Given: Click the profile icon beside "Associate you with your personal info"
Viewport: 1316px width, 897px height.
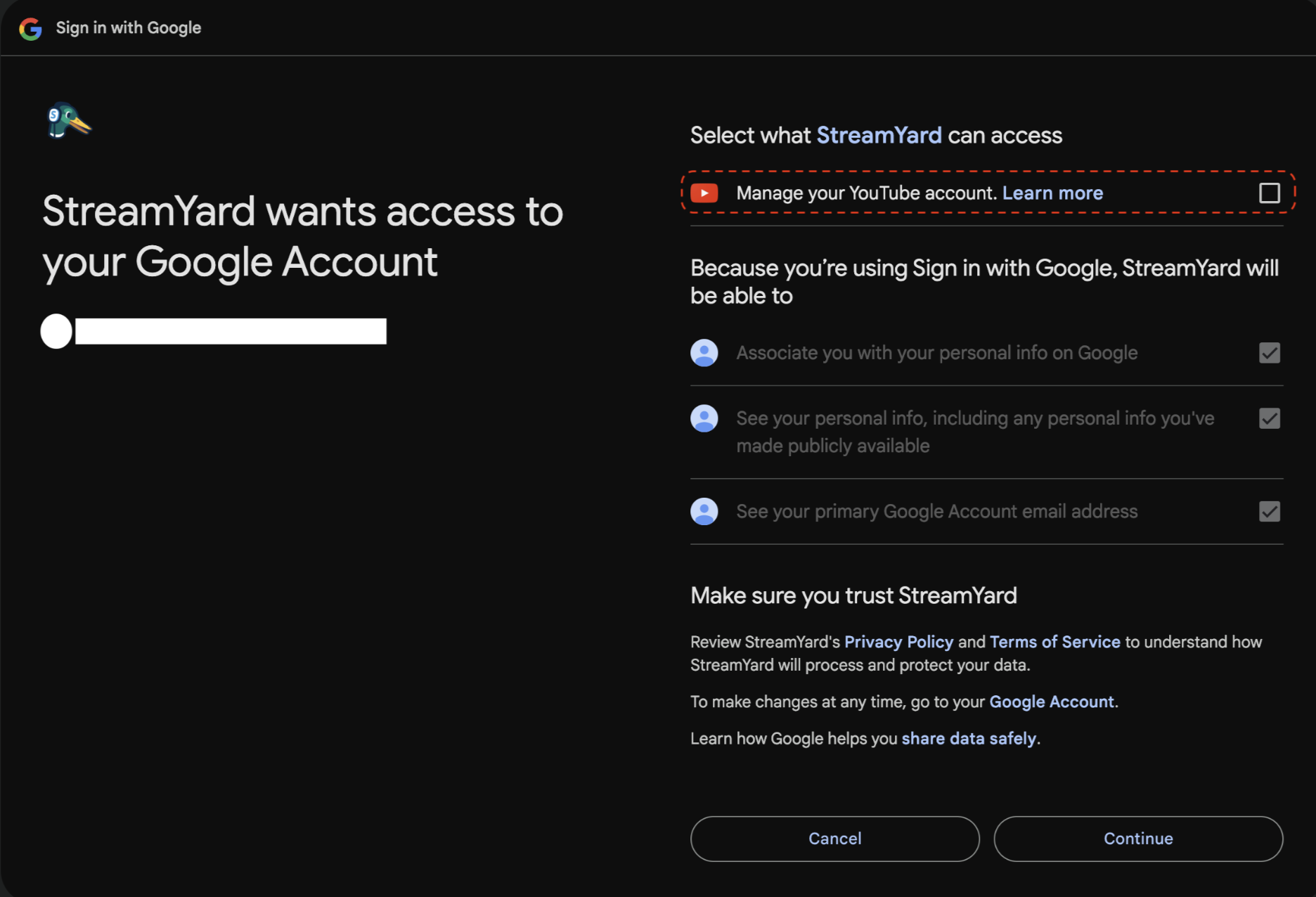Looking at the screenshot, I should [x=704, y=353].
